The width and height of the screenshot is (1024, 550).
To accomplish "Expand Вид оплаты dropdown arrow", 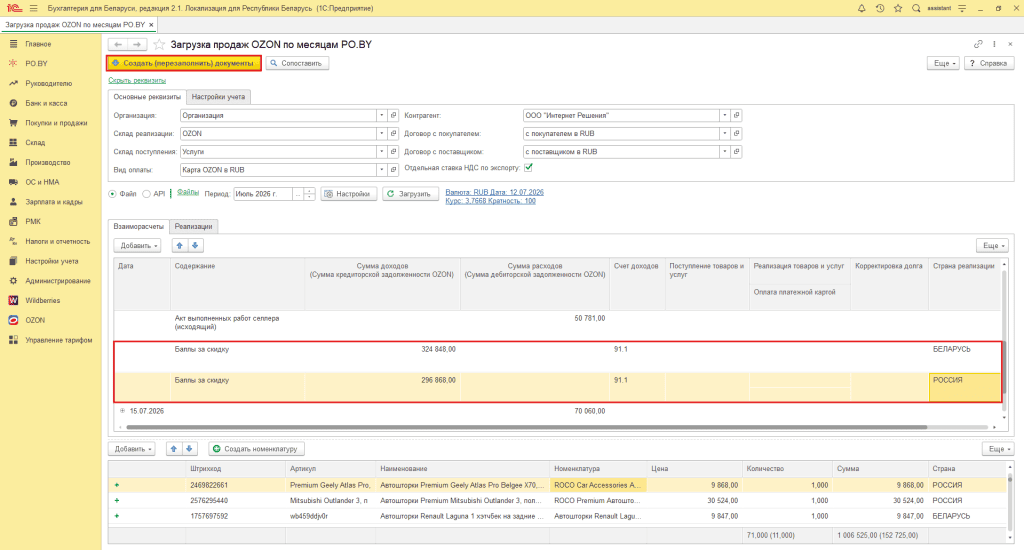I will point(381,170).
